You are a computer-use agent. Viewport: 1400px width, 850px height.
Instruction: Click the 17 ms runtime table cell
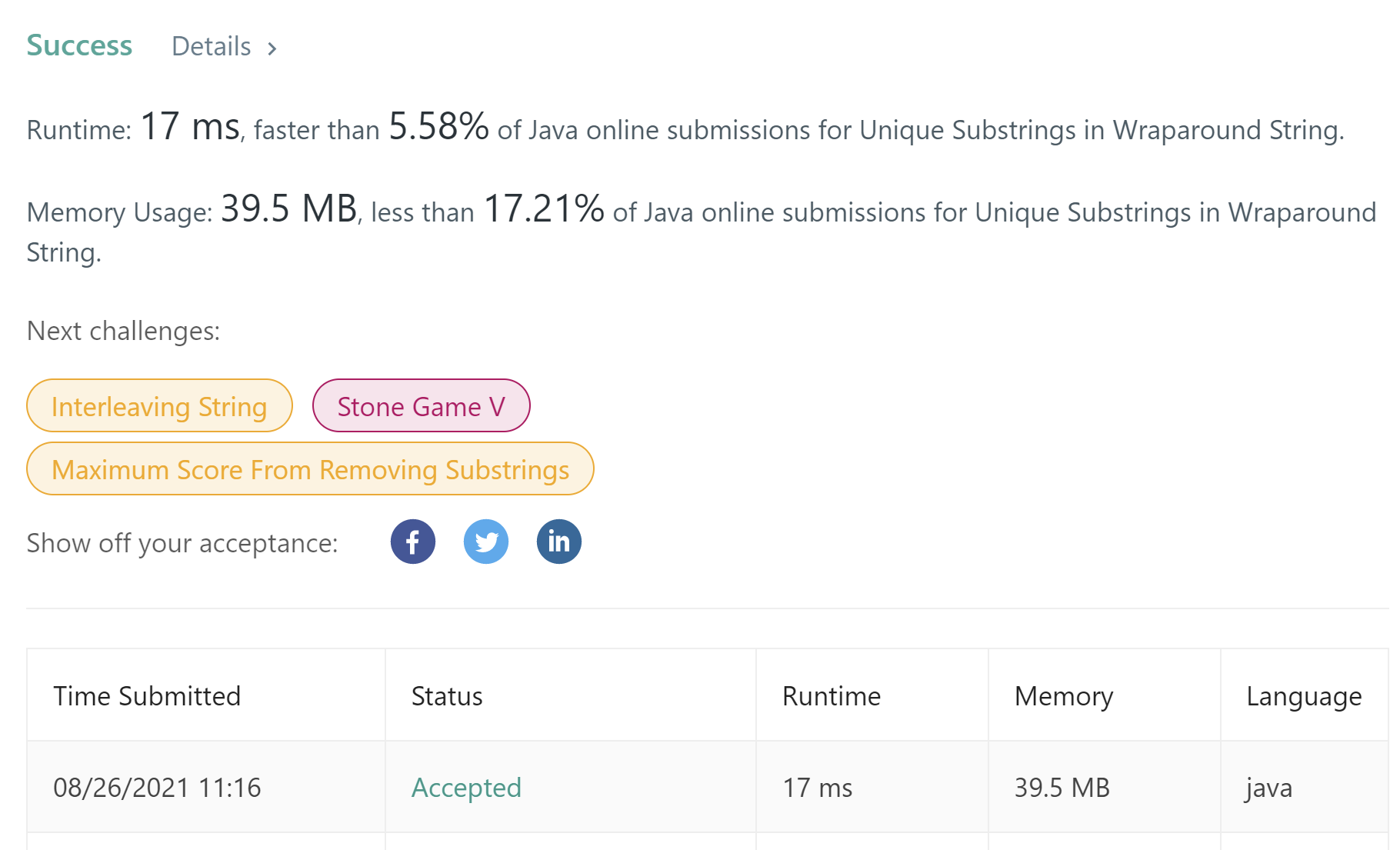coord(817,787)
